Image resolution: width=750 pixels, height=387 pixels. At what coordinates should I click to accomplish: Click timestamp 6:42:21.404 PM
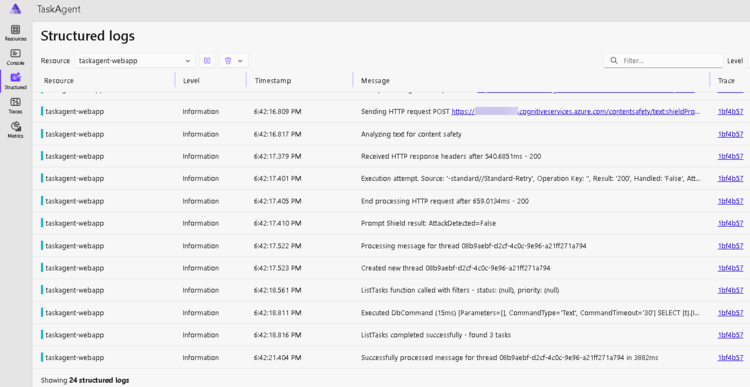277,357
